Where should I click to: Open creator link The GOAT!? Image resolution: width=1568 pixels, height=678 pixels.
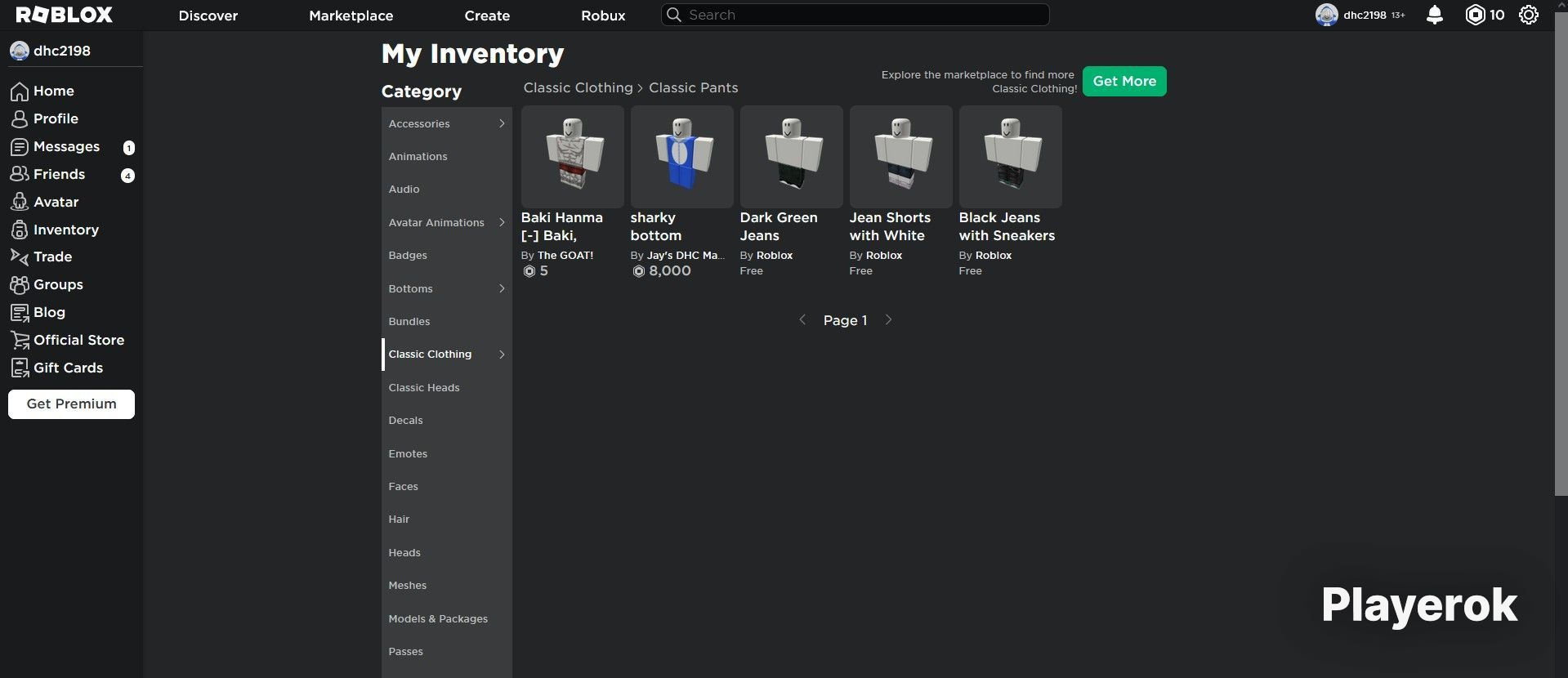pos(565,255)
